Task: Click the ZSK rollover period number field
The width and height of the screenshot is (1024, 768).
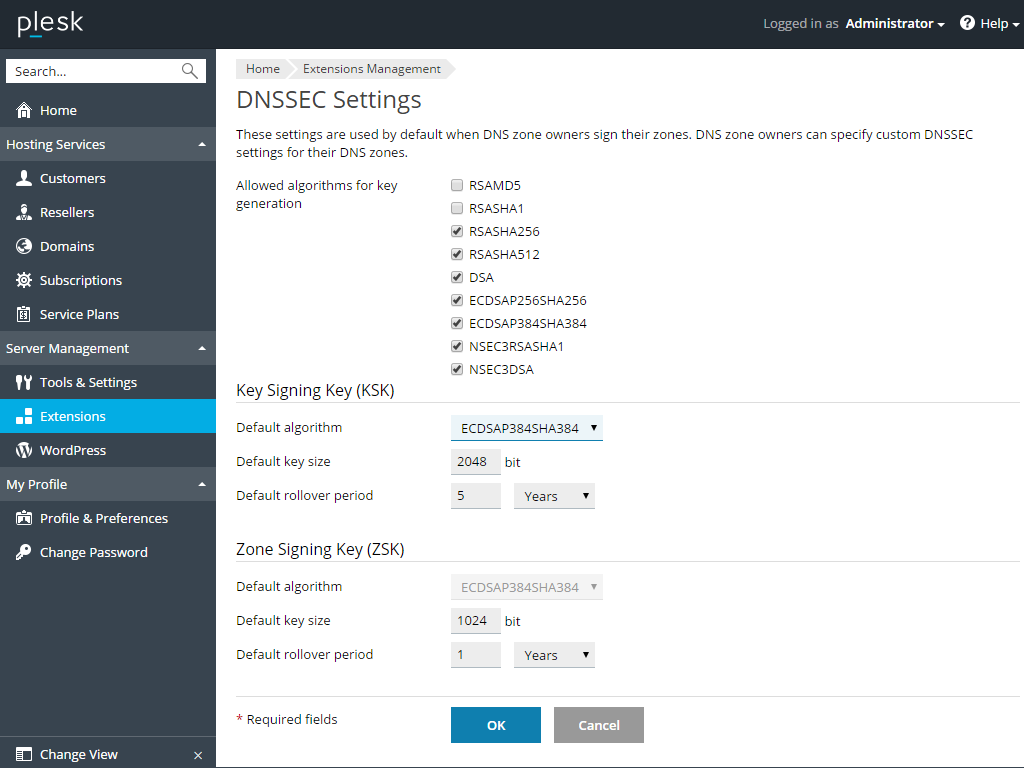Action: point(475,654)
